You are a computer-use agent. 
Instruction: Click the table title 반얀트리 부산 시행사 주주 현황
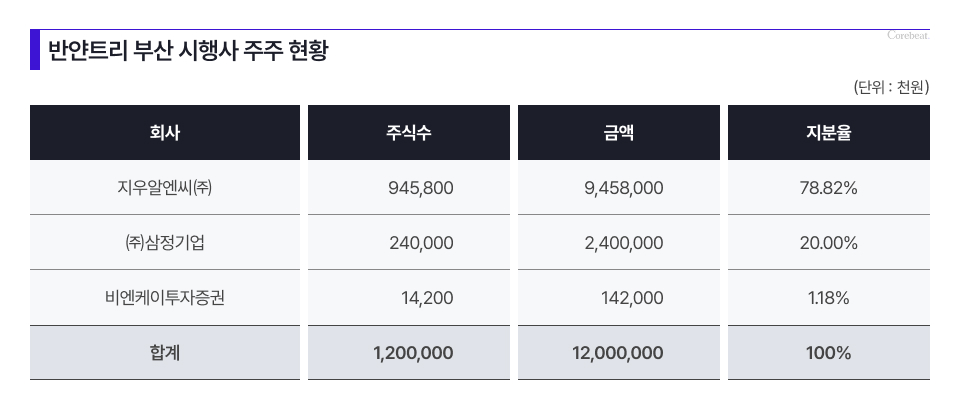coord(188,51)
